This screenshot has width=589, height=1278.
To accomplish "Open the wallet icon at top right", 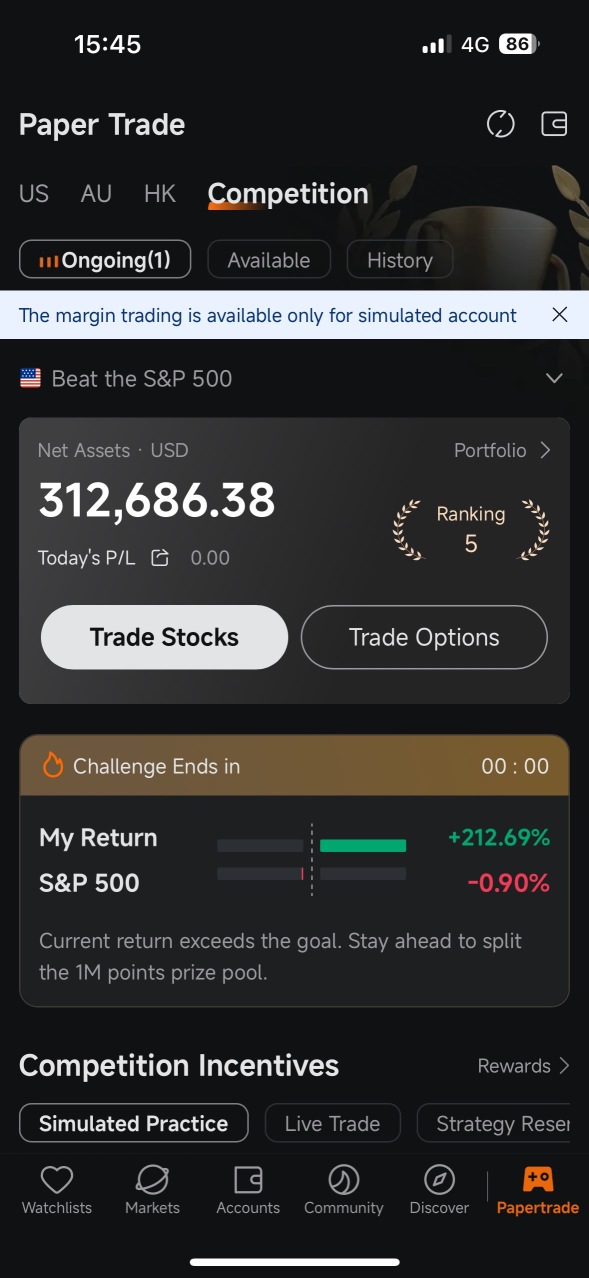I will click(x=554, y=124).
